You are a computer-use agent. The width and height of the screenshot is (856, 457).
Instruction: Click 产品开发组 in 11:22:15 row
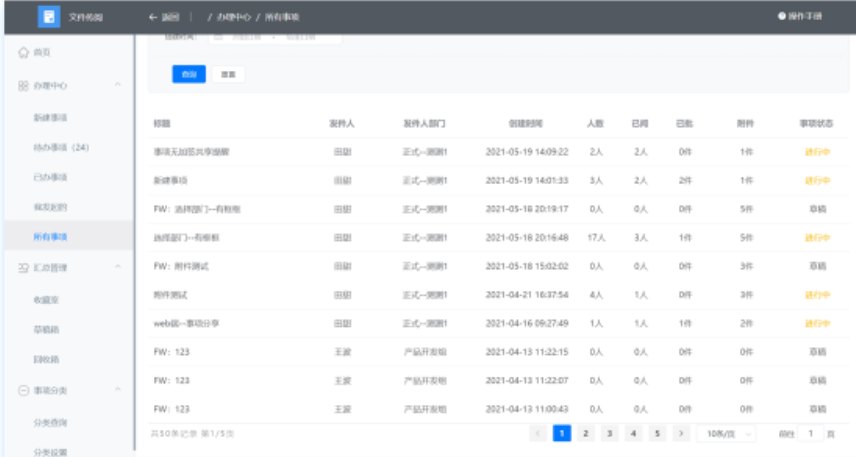[x=425, y=352]
